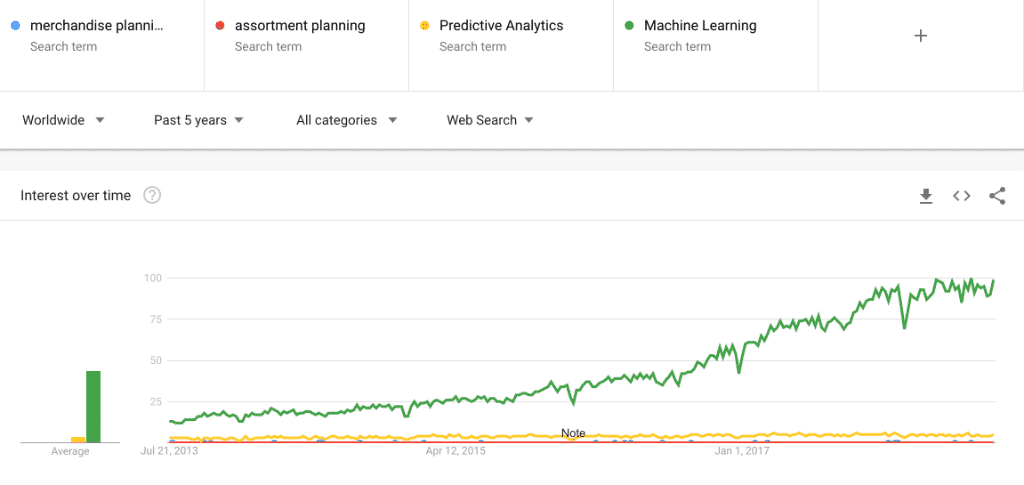Open the All categories dropdown
This screenshot has height=485, width=1024.
[346, 120]
